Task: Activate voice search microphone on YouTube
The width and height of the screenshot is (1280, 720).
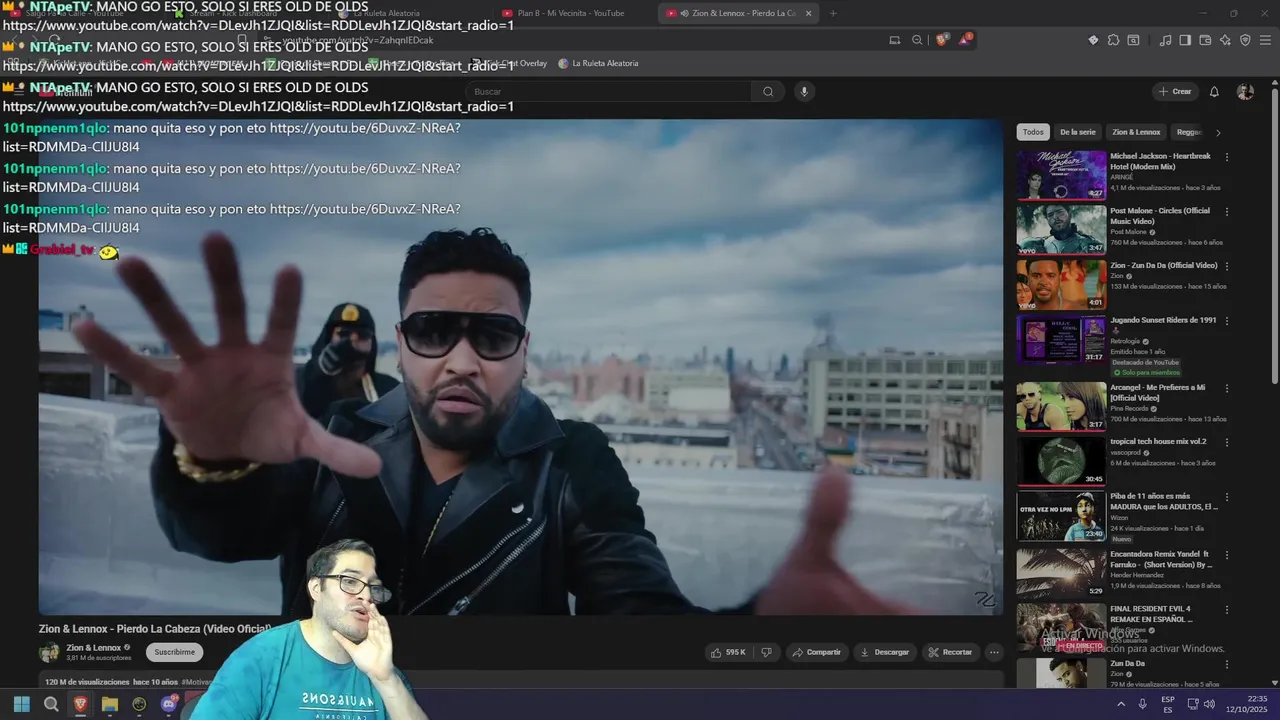Action: (x=803, y=92)
